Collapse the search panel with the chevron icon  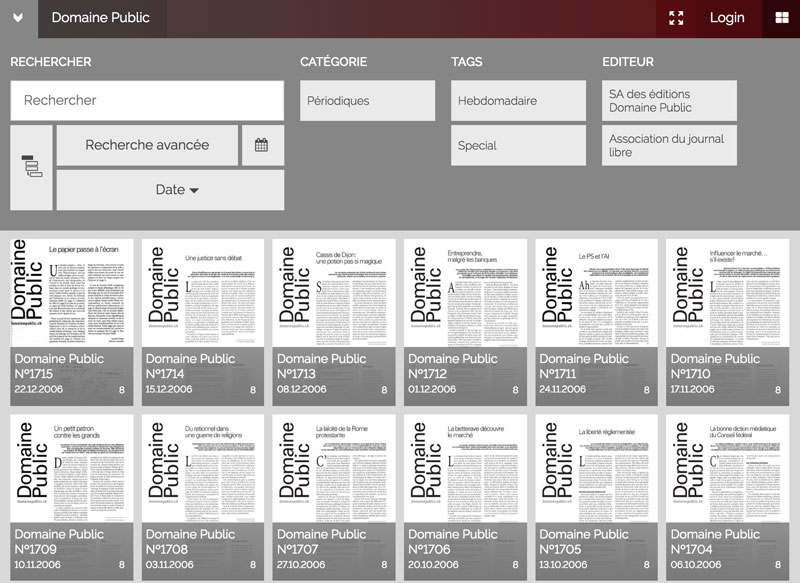point(18,18)
